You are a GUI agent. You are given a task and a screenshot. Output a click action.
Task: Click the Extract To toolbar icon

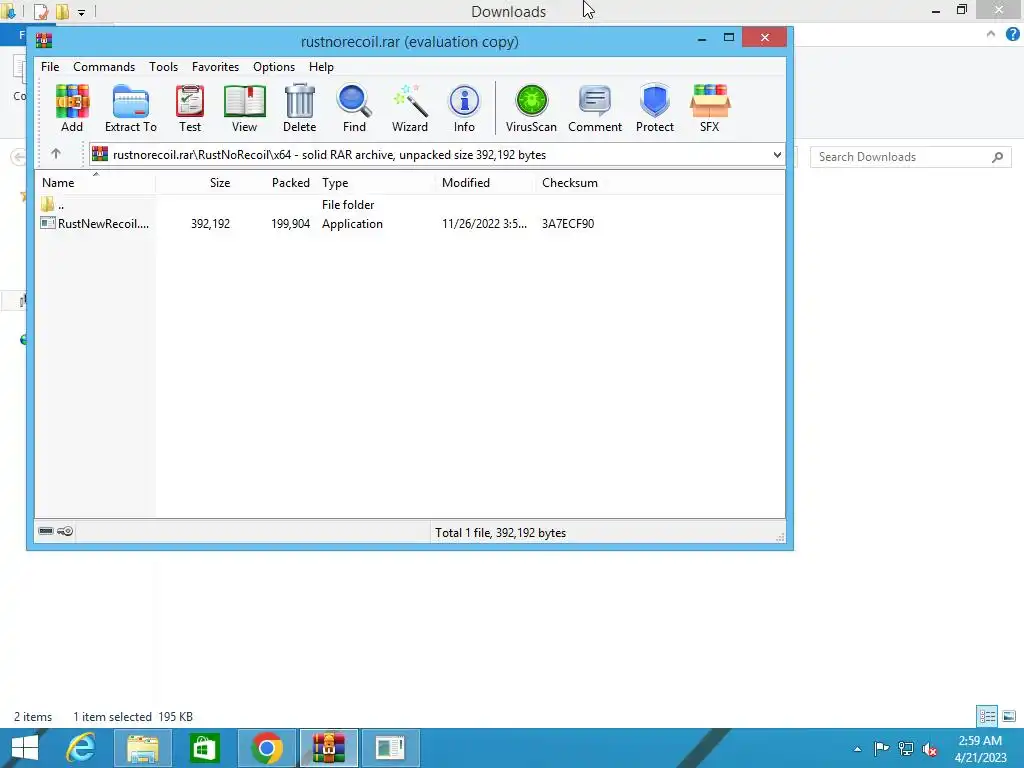pyautogui.click(x=131, y=108)
